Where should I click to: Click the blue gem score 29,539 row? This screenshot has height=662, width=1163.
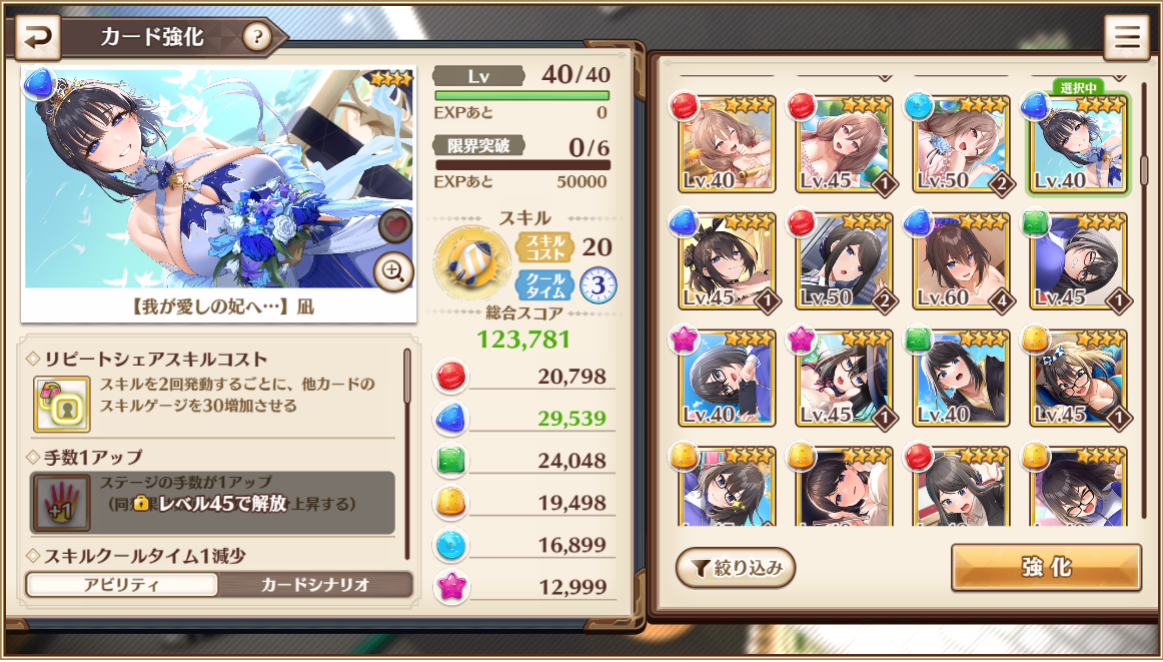coord(524,418)
